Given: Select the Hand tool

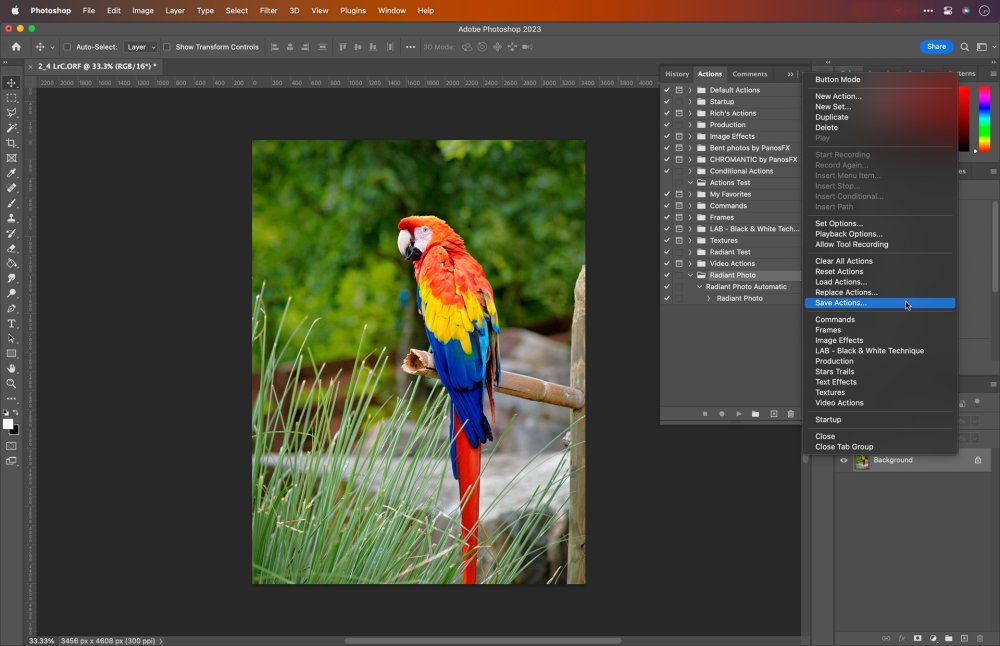Looking at the screenshot, I should pos(12,369).
